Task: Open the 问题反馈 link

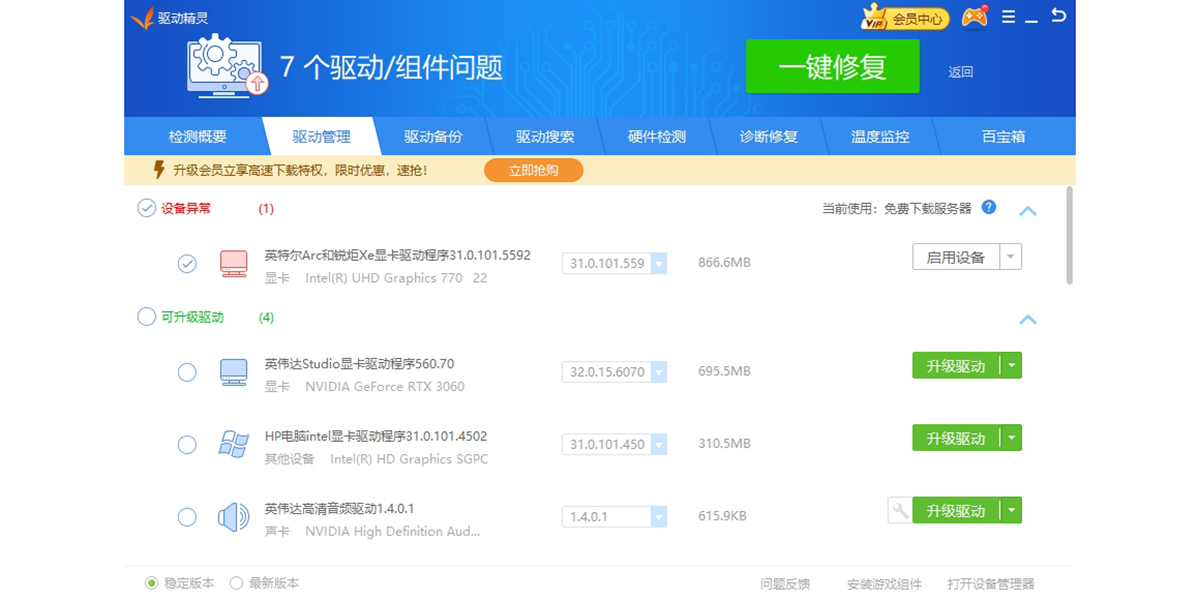Action: (x=785, y=584)
